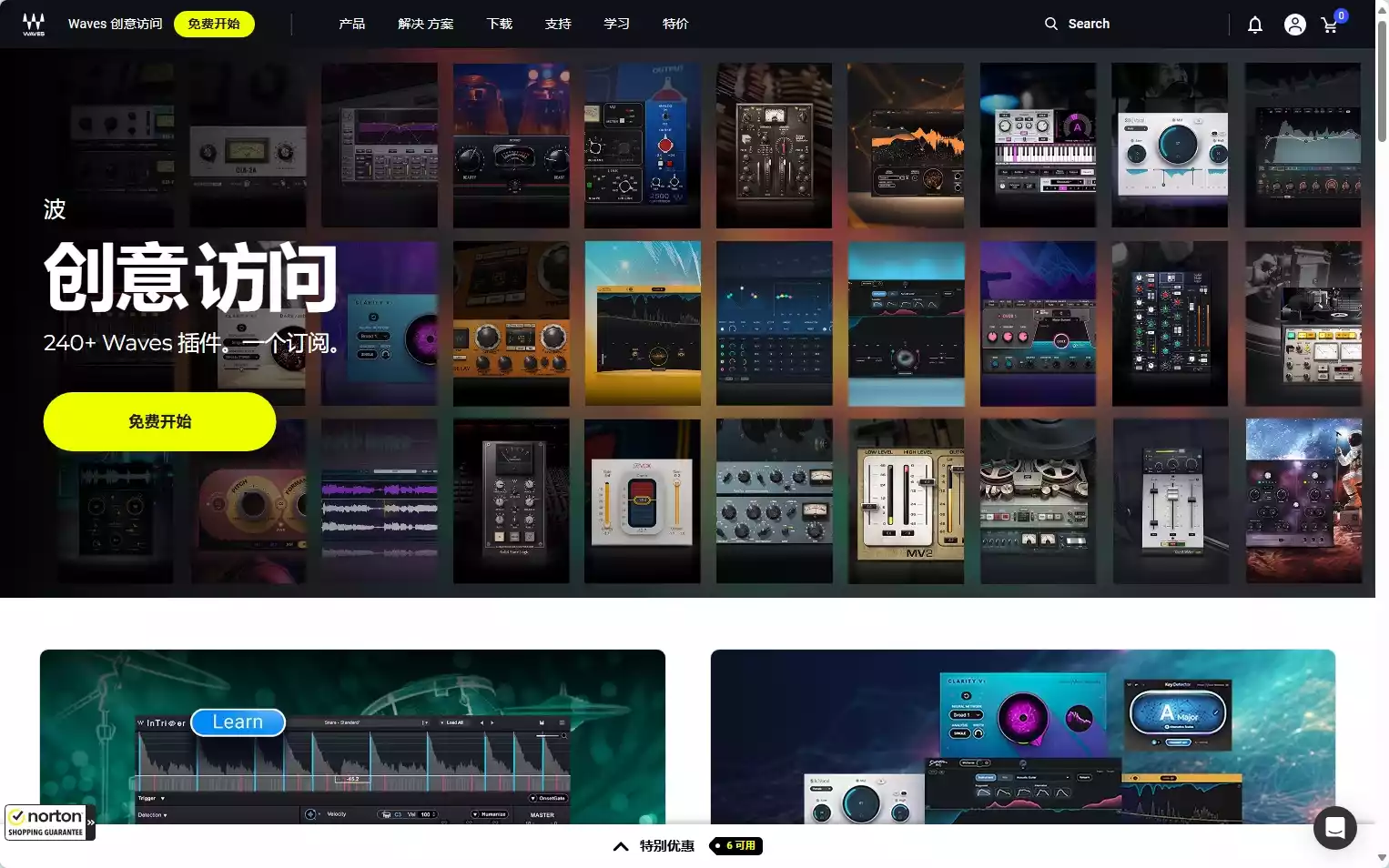Click the scrollbar down arrow
The width and height of the screenshot is (1389, 868).
(x=1382, y=858)
